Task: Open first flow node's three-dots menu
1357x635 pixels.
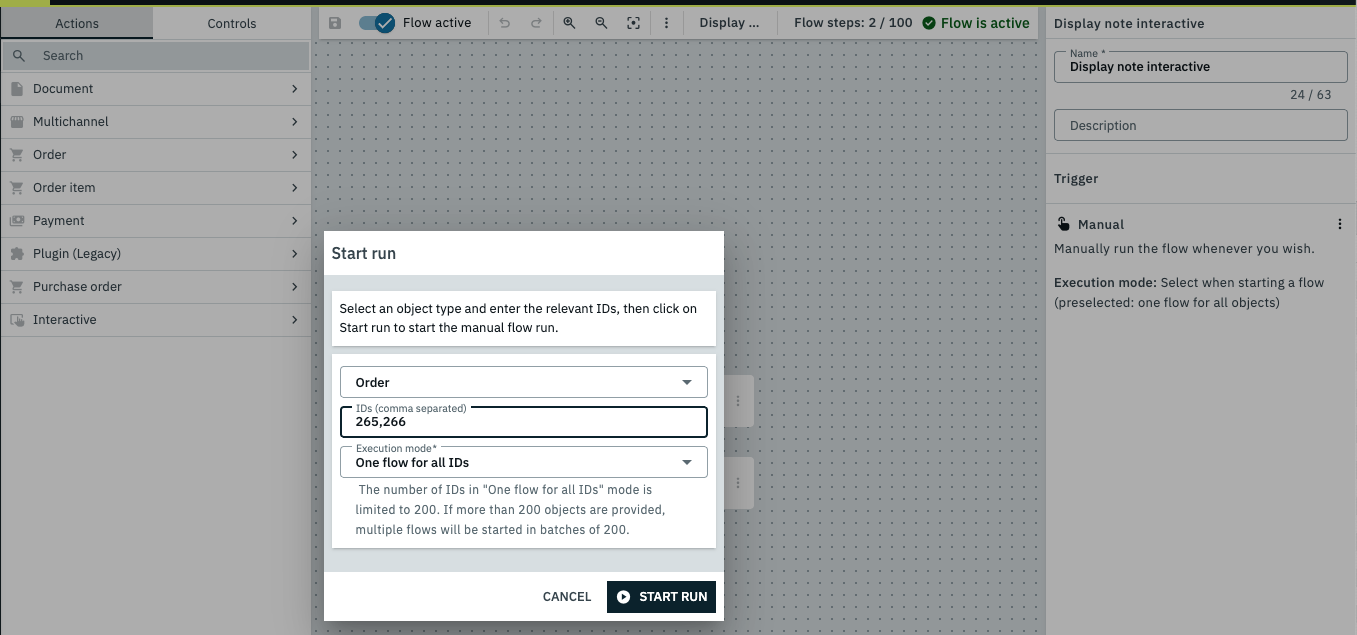Action: [x=738, y=401]
